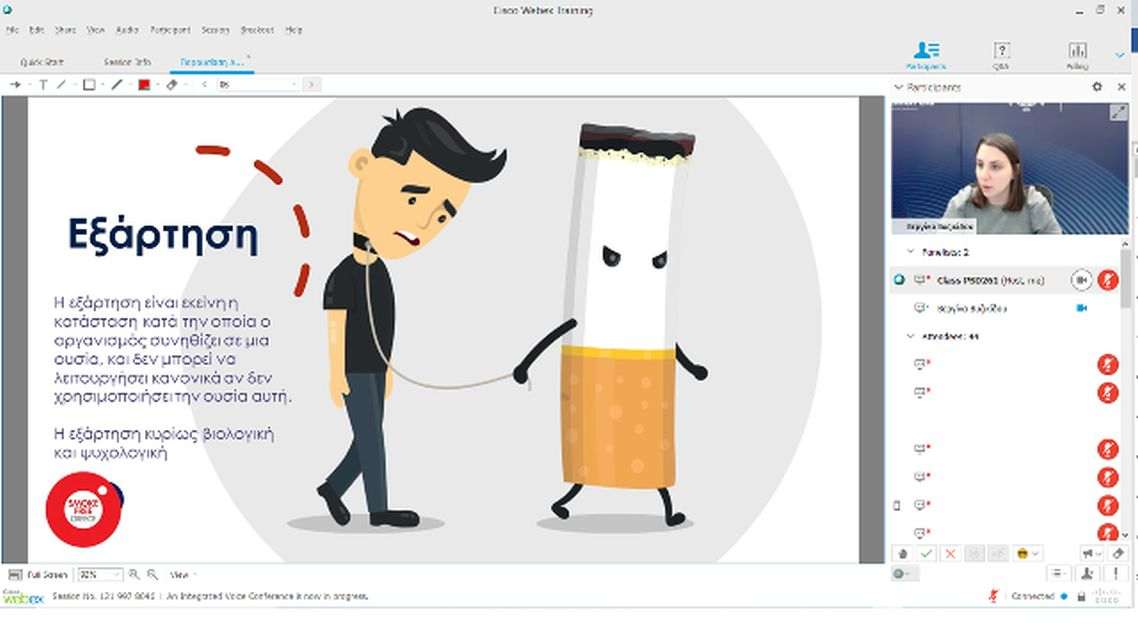1138x640 pixels.
Task: Collapse the Attendees: 44 group
Action: [x=911, y=337]
